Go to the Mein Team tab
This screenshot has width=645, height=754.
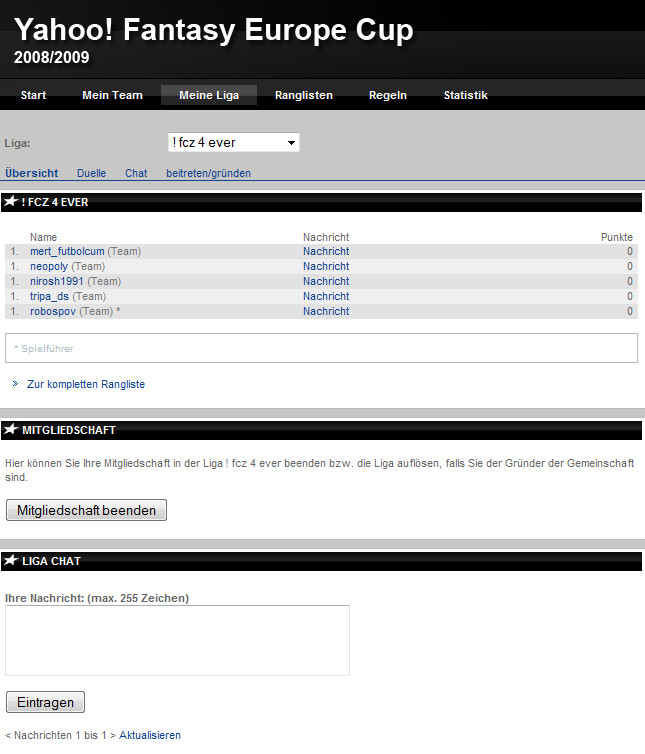pos(112,95)
